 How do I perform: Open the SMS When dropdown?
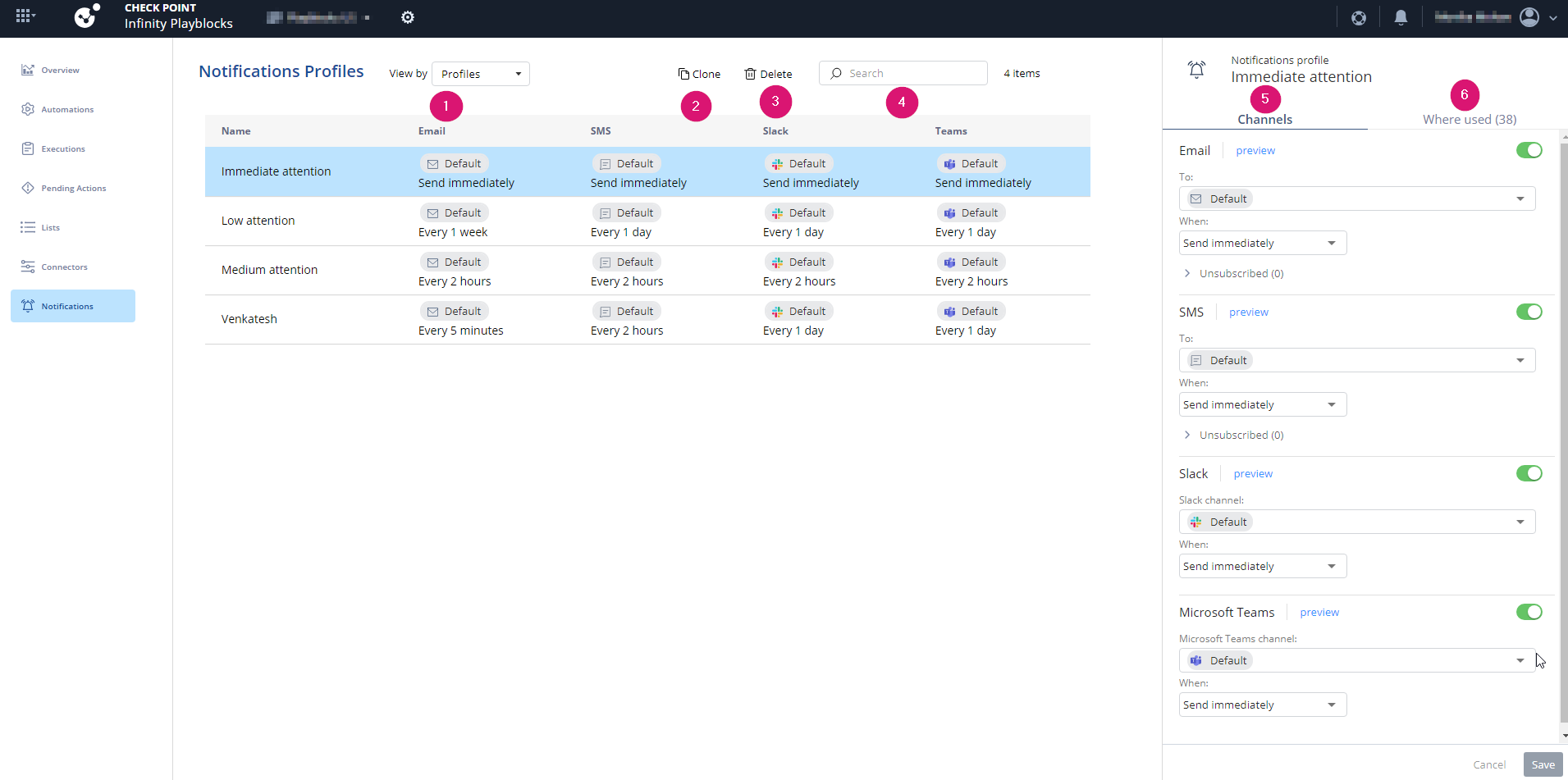(x=1263, y=404)
